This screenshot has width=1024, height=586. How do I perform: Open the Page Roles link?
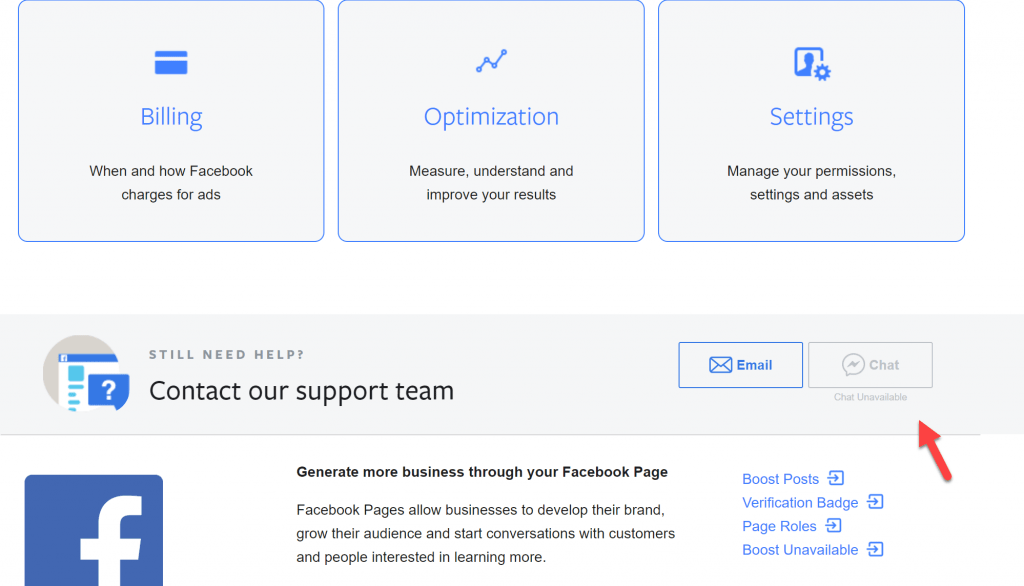pyautogui.click(x=779, y=525)
